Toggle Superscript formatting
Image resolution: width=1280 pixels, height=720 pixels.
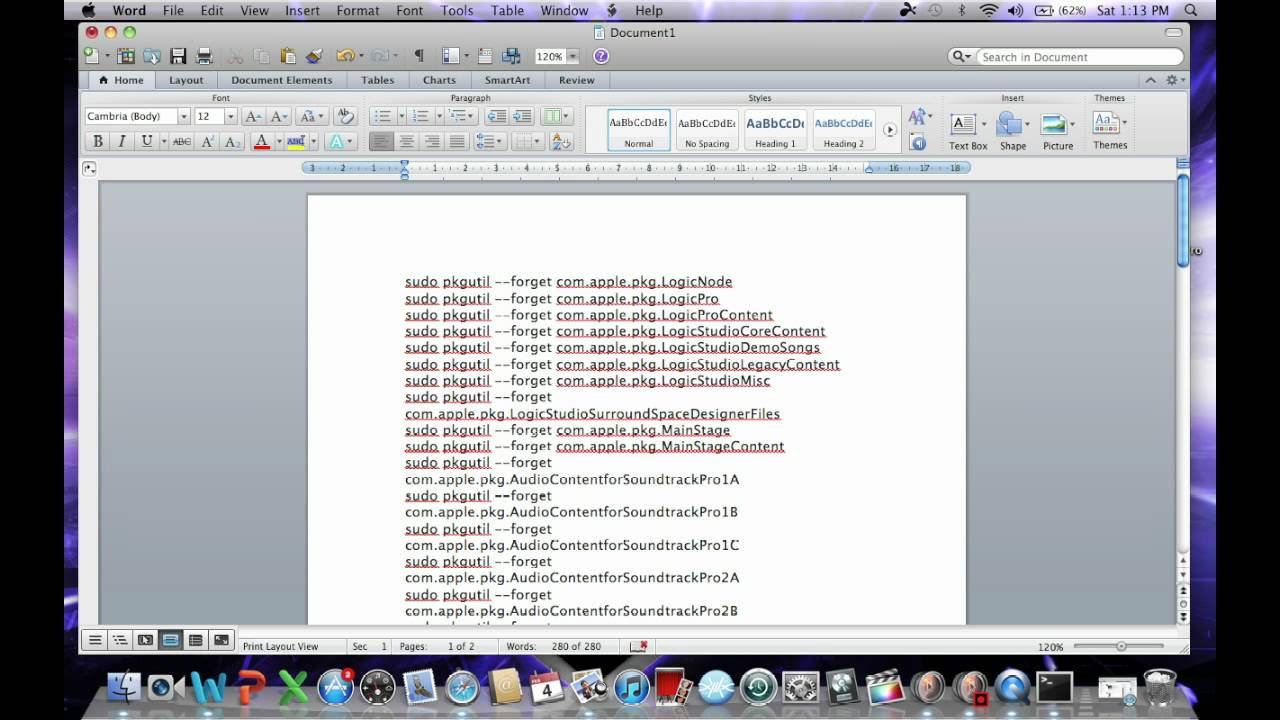coord(207,142)
